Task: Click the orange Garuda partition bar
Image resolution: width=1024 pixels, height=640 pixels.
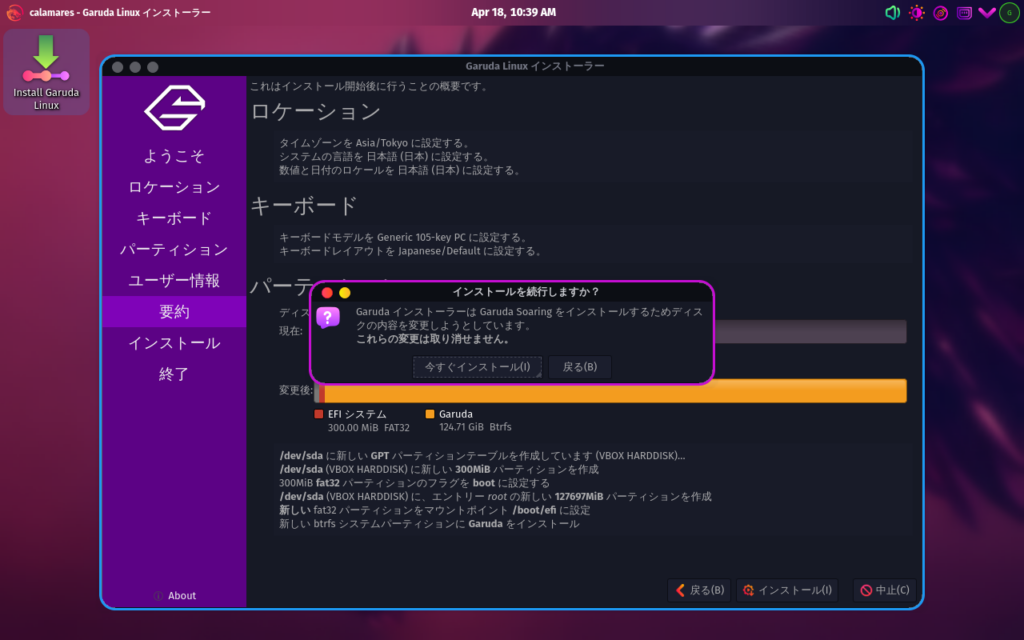Action: (x=615, y=391)
